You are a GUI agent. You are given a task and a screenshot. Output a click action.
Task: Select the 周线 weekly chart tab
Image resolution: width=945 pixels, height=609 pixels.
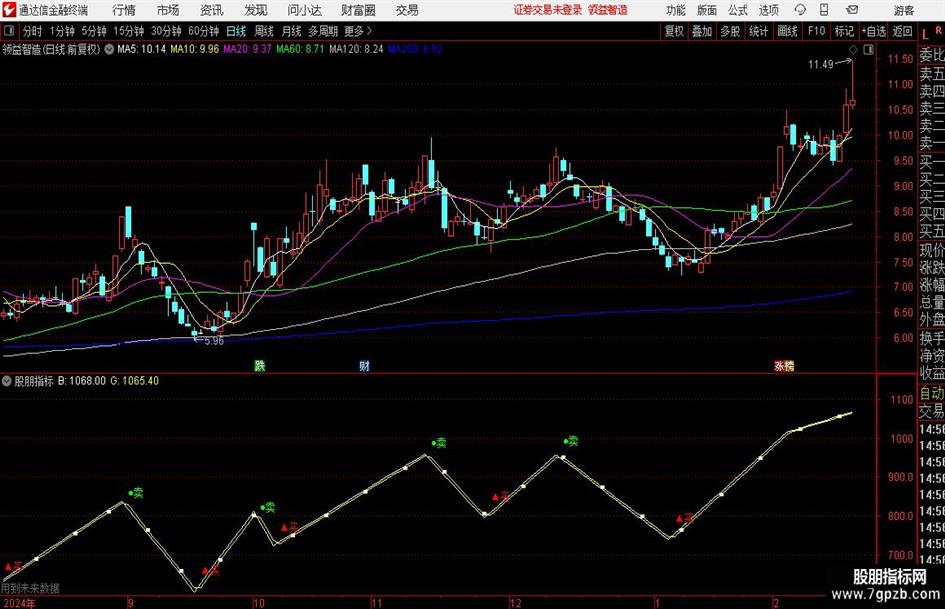(264, 31)
